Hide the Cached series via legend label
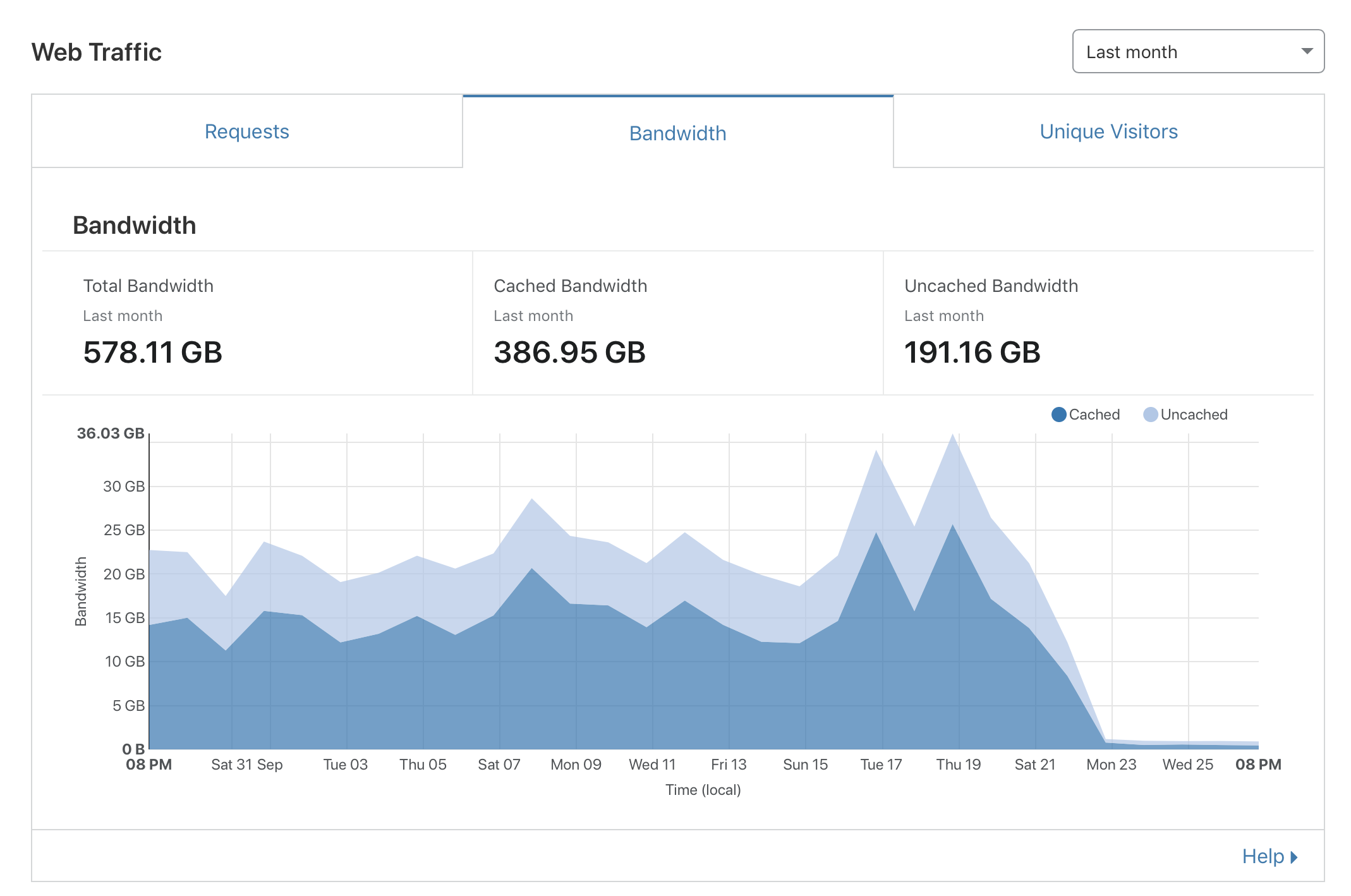The image size is (1351, 896). [1094, 415]
